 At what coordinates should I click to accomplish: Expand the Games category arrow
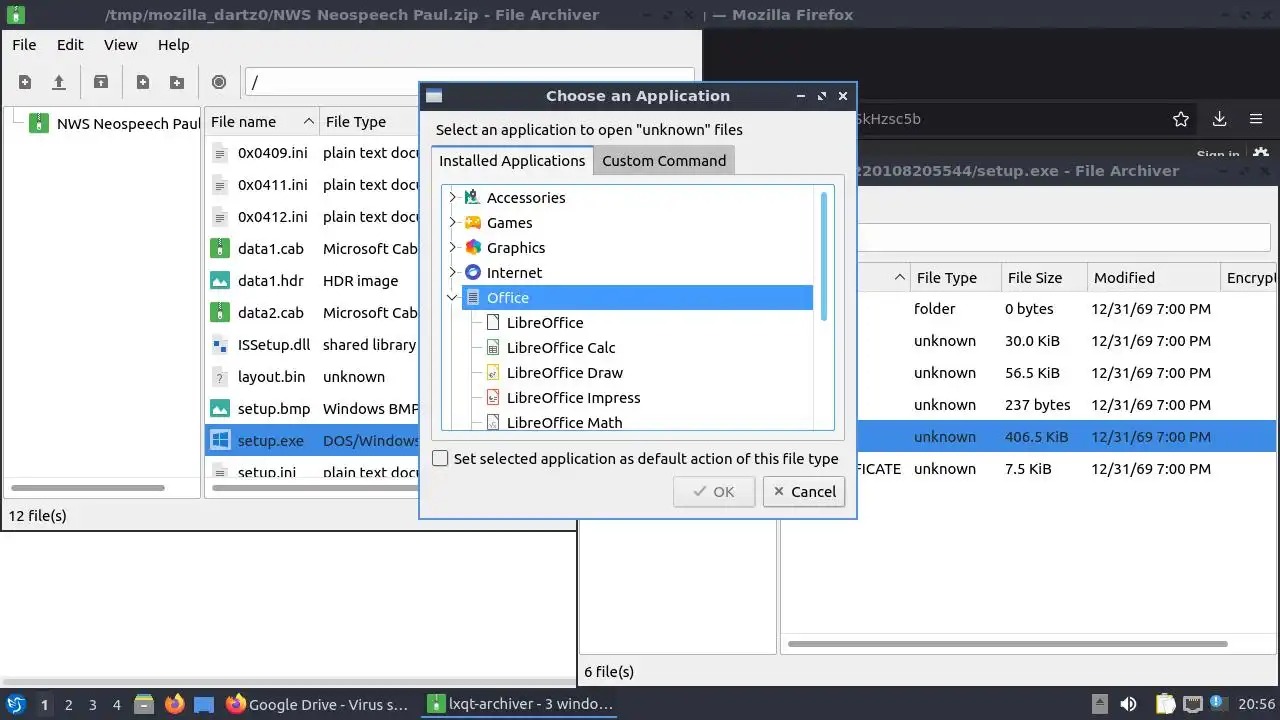pyautogui.click(x=452, y=222)
